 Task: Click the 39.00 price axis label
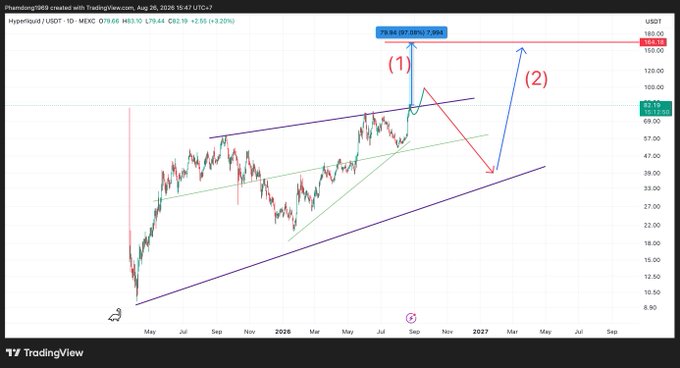(652, 173)
